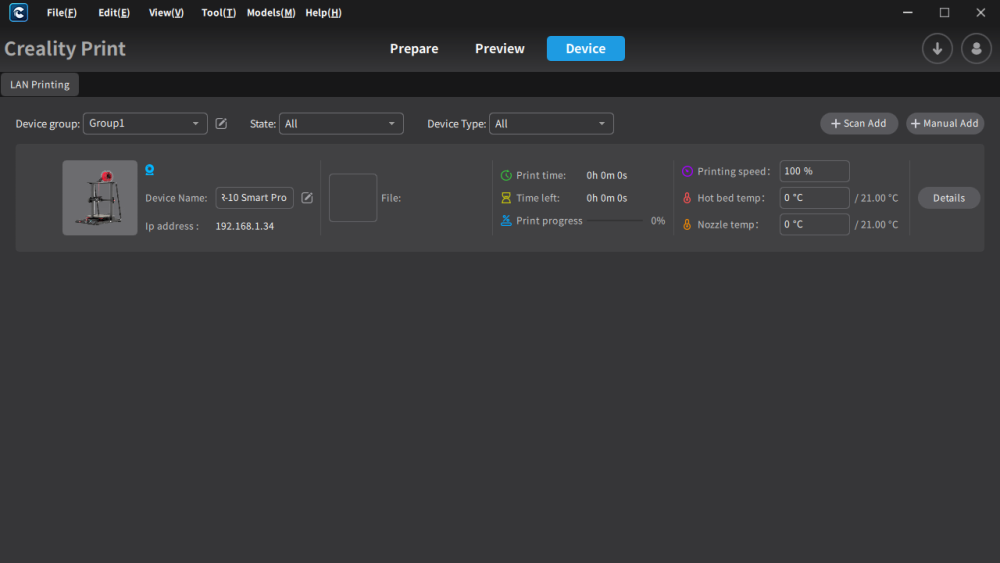
Task: Switch to the Prepare tab
Action: coord(414,48)
